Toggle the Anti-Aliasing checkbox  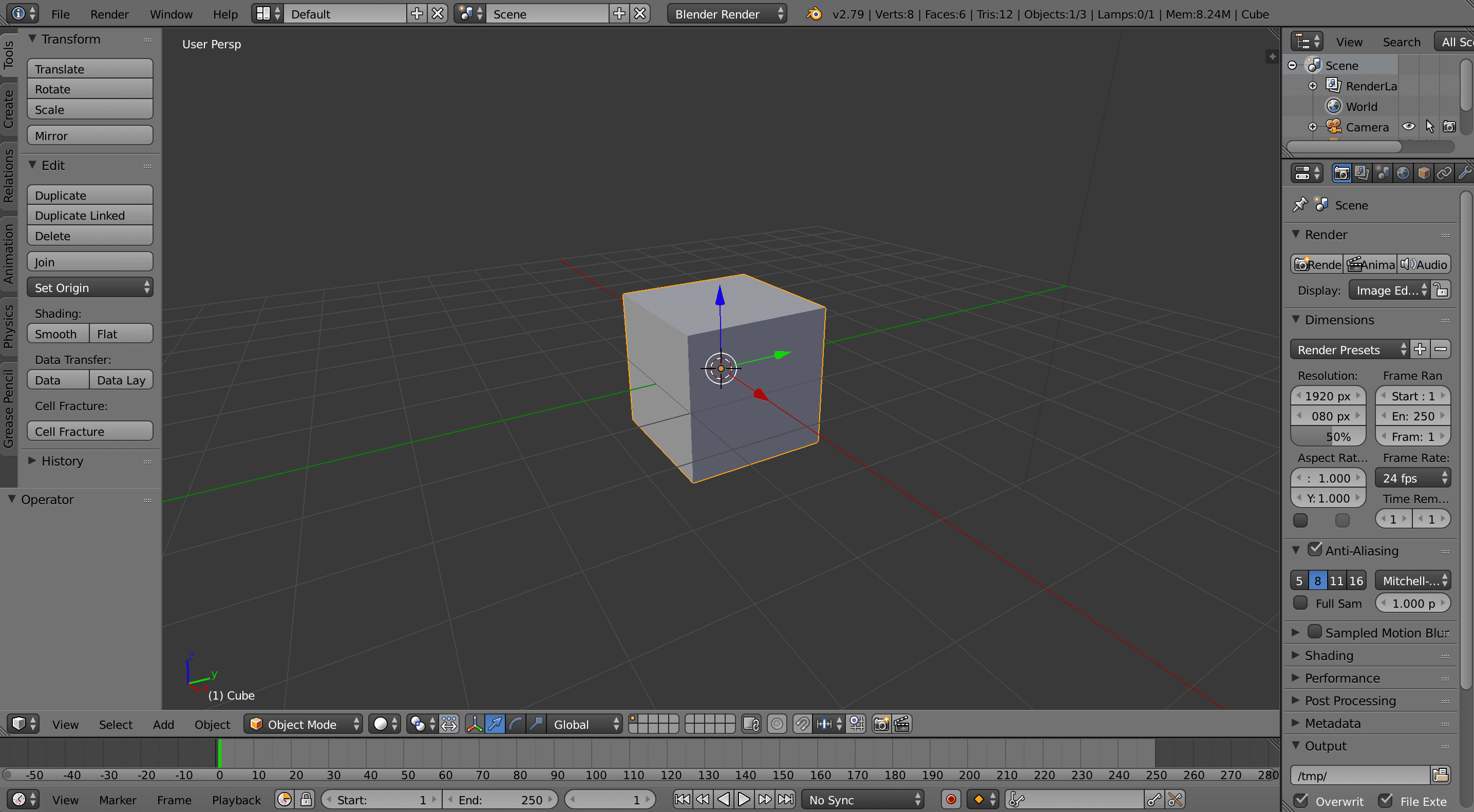point(1315,550)
